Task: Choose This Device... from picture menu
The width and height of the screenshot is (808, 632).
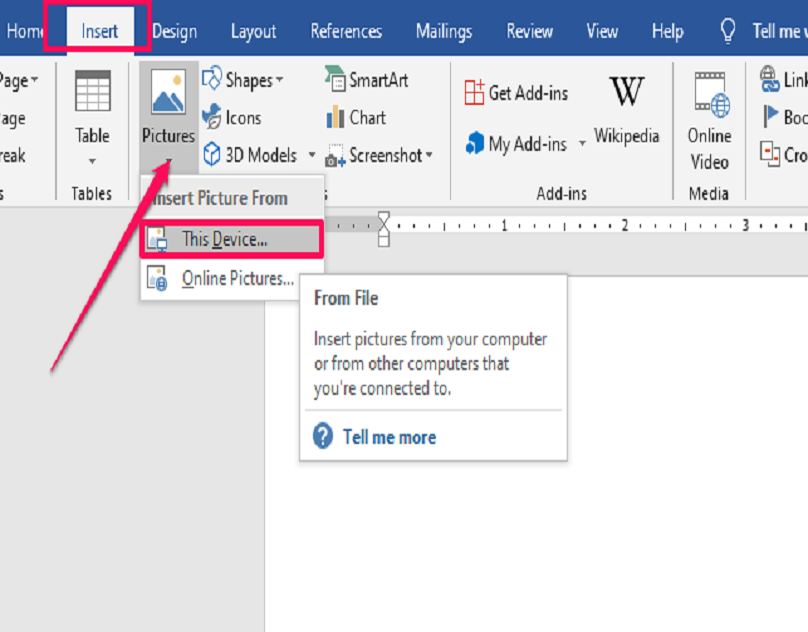Action: pyautogui.click(x=232, y=239)
